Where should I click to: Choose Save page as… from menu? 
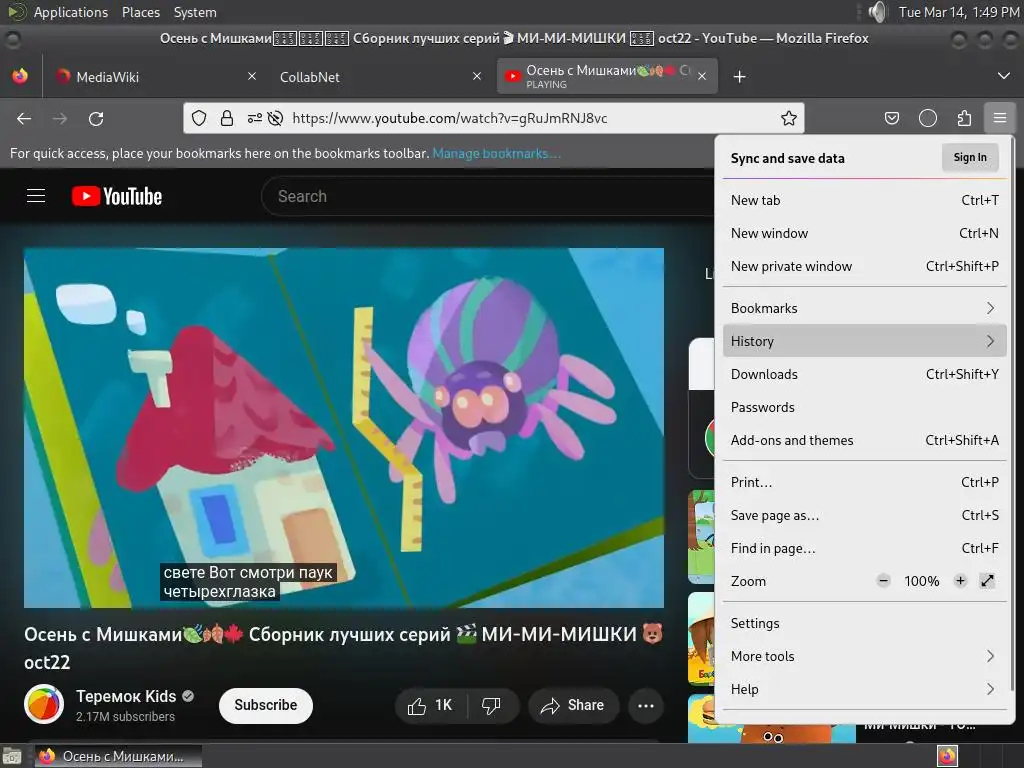tap(864, 515)
